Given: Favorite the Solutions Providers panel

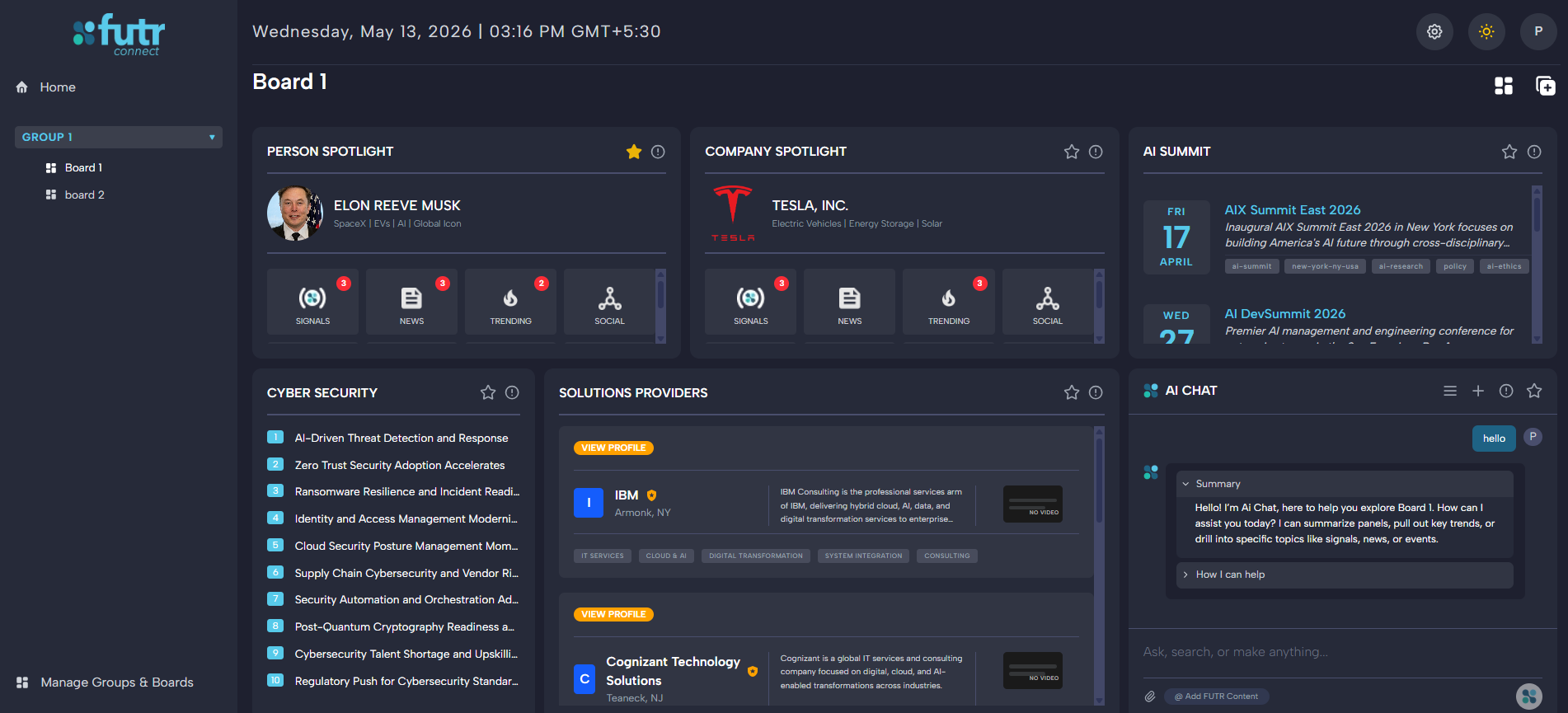Looking at the screenshot, I should tap(1072, 392).
